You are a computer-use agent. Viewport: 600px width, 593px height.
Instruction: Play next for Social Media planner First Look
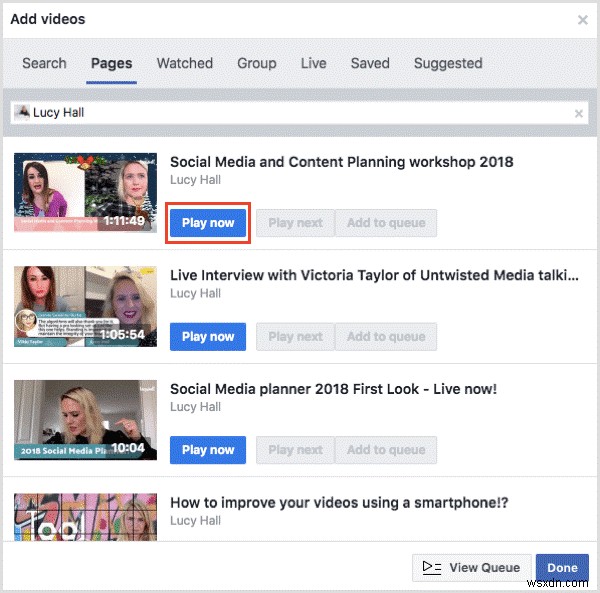point(295,450)
